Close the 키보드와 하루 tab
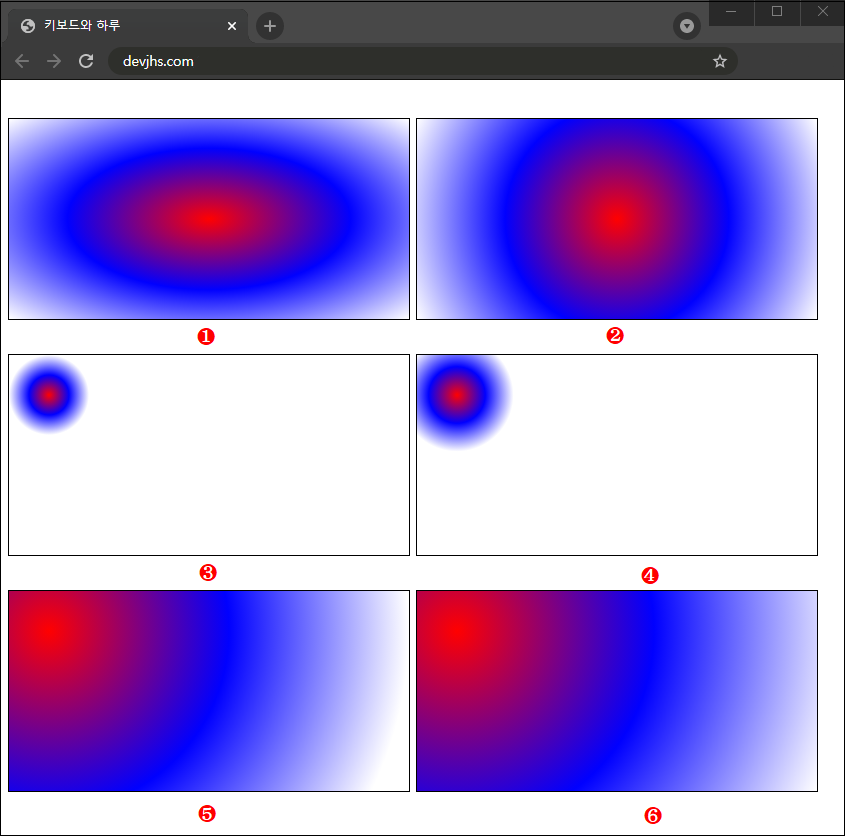Screen dimensions: 845x836 click(232, 26)
